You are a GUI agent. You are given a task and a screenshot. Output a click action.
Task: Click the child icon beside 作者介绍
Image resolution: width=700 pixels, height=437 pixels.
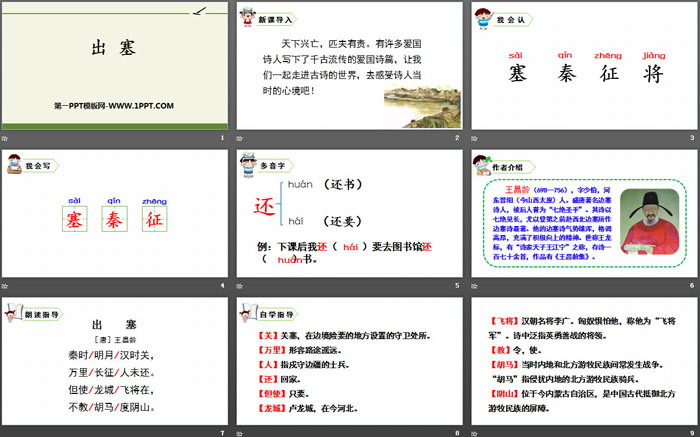click(x=482, y=166)
